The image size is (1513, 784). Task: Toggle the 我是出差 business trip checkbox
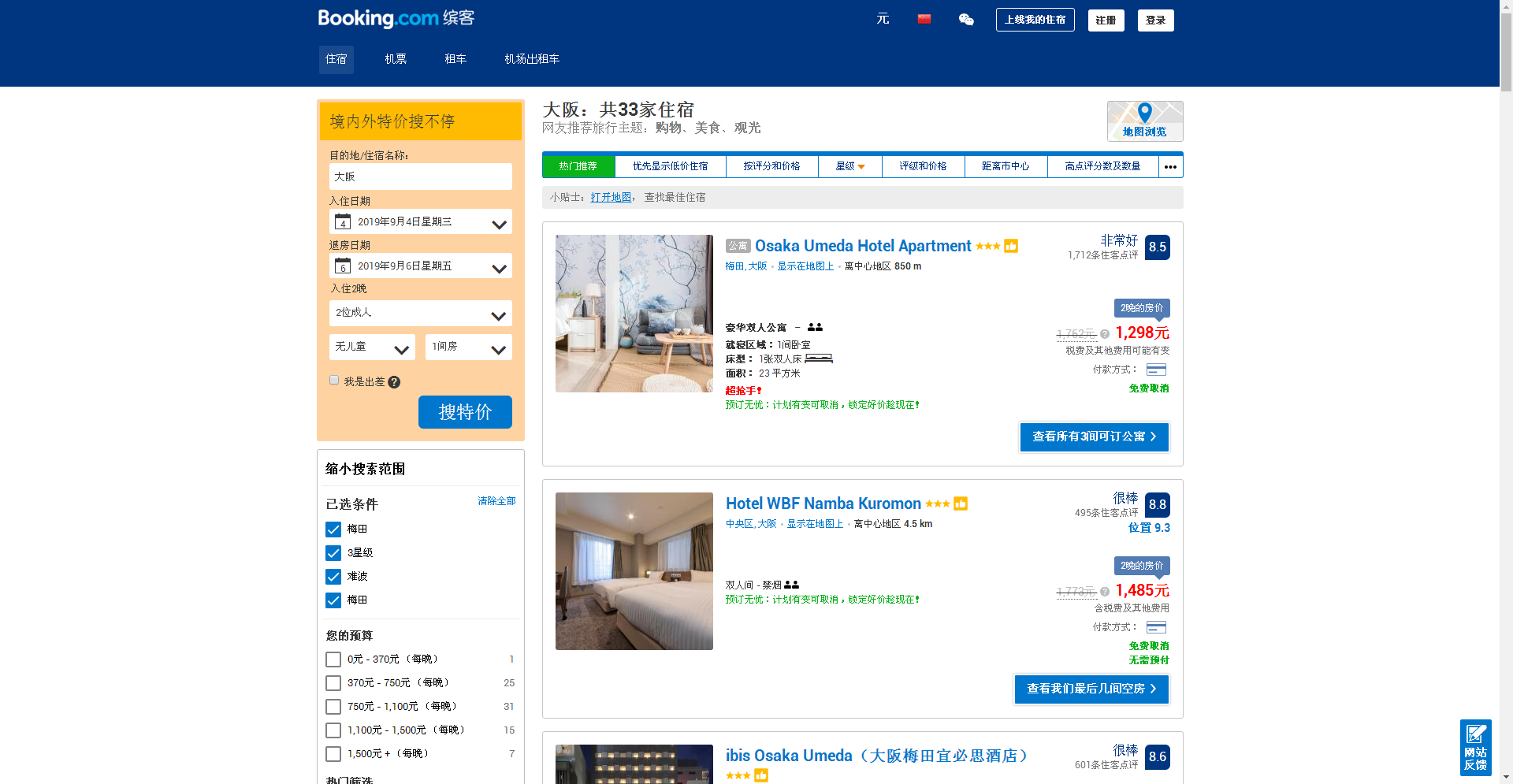[334, 381]
